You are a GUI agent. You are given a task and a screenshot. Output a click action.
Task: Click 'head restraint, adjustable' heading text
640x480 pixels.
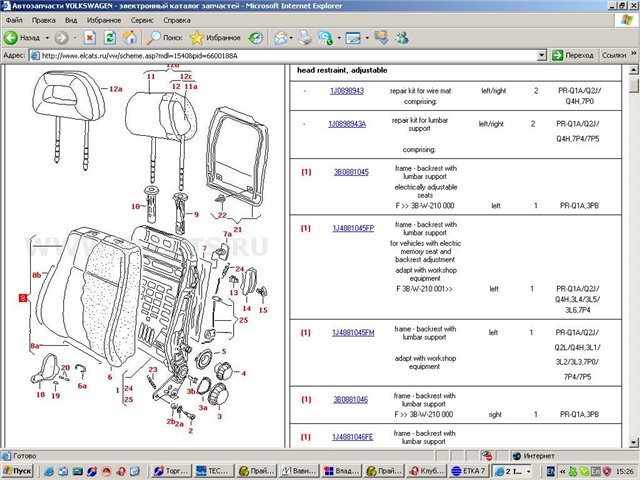342,70
